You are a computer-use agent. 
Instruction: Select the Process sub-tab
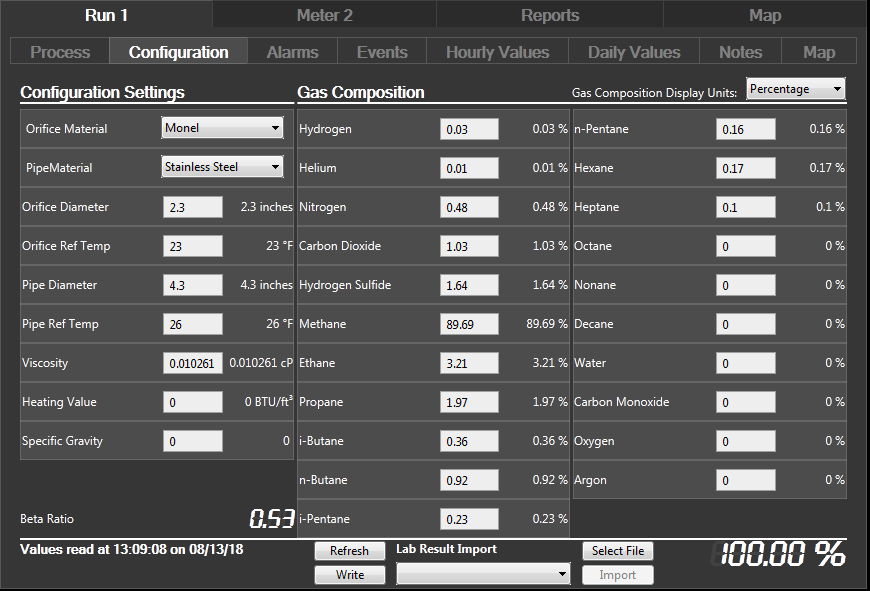[60, 52]
